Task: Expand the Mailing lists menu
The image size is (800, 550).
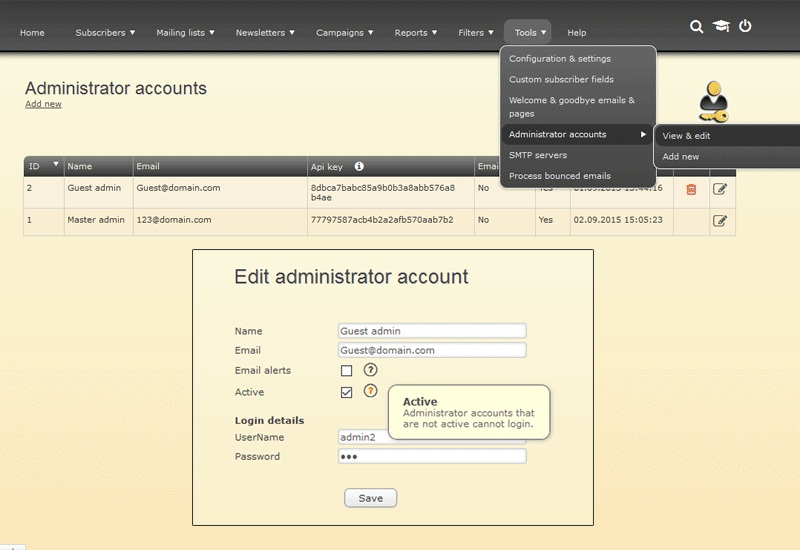Action: [x=185, y=33]
